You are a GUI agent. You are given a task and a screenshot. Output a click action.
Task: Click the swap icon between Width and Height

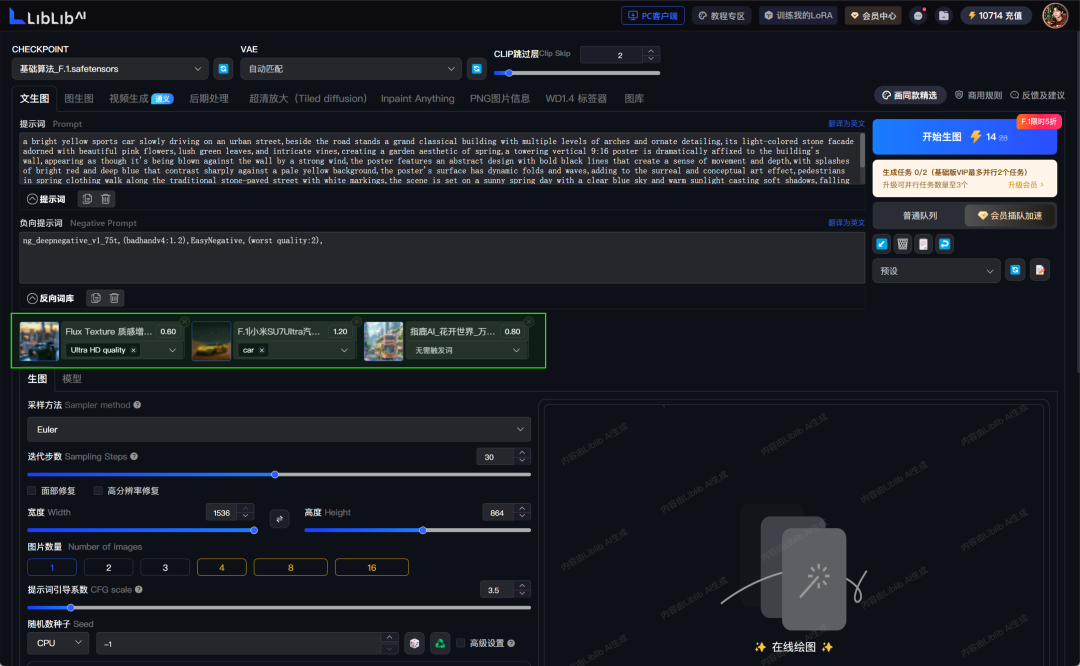tap(279, 519)
